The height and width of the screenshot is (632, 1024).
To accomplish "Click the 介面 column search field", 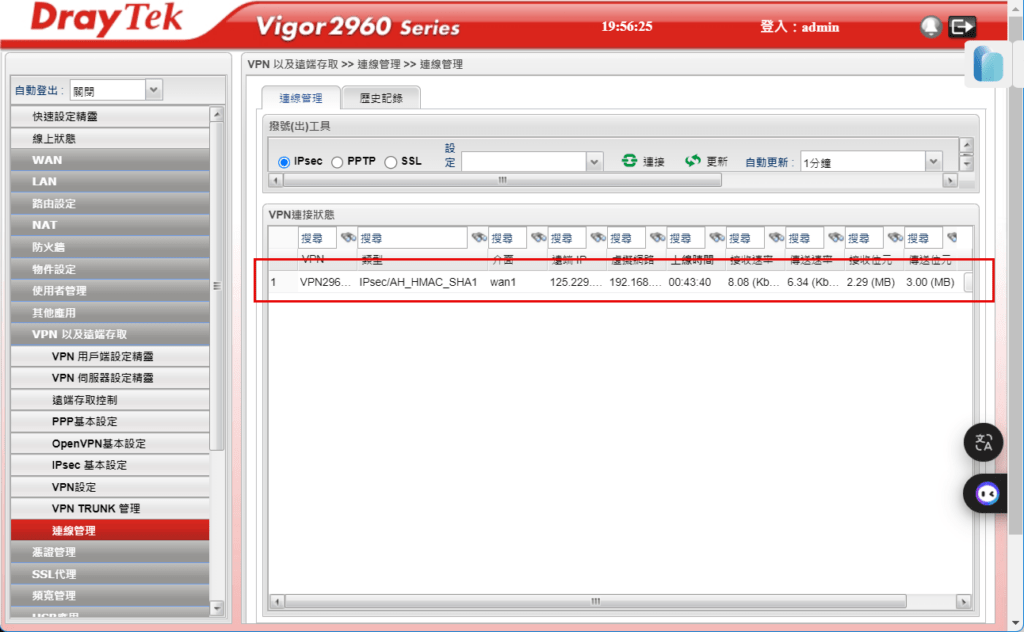I will tap(507, 238).
